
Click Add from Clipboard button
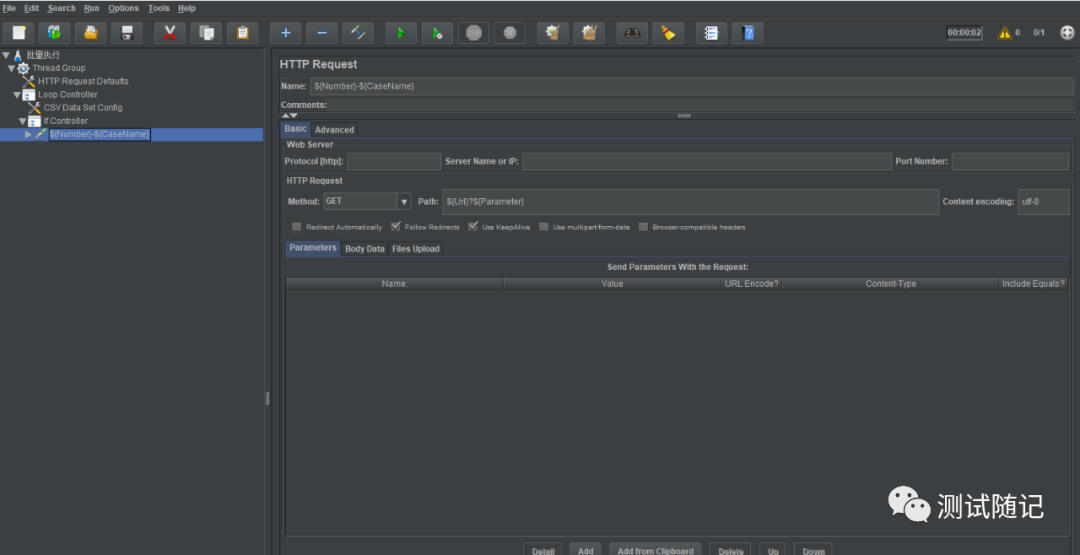tap(656, 550)
